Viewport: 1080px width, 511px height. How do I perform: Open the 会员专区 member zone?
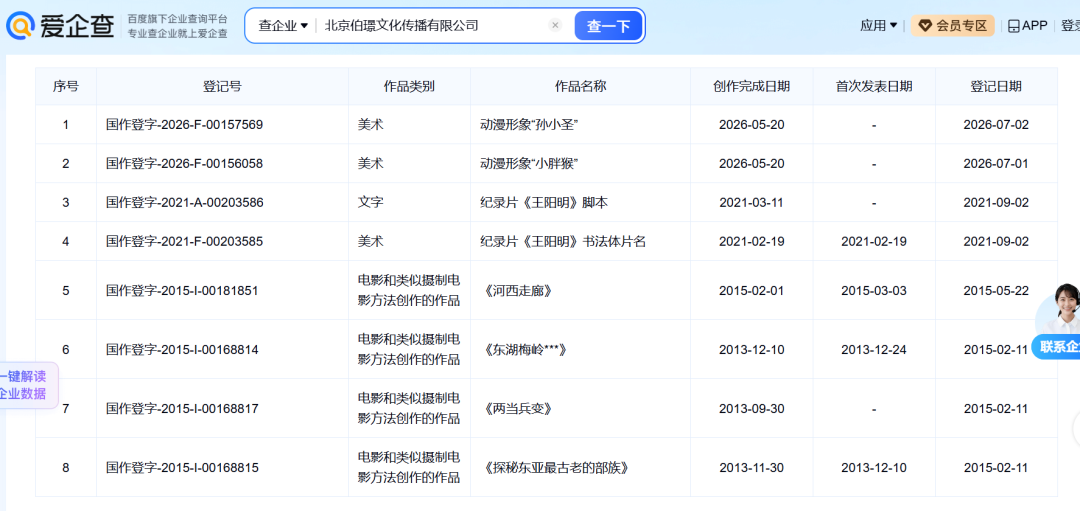(x=953, y=26)
